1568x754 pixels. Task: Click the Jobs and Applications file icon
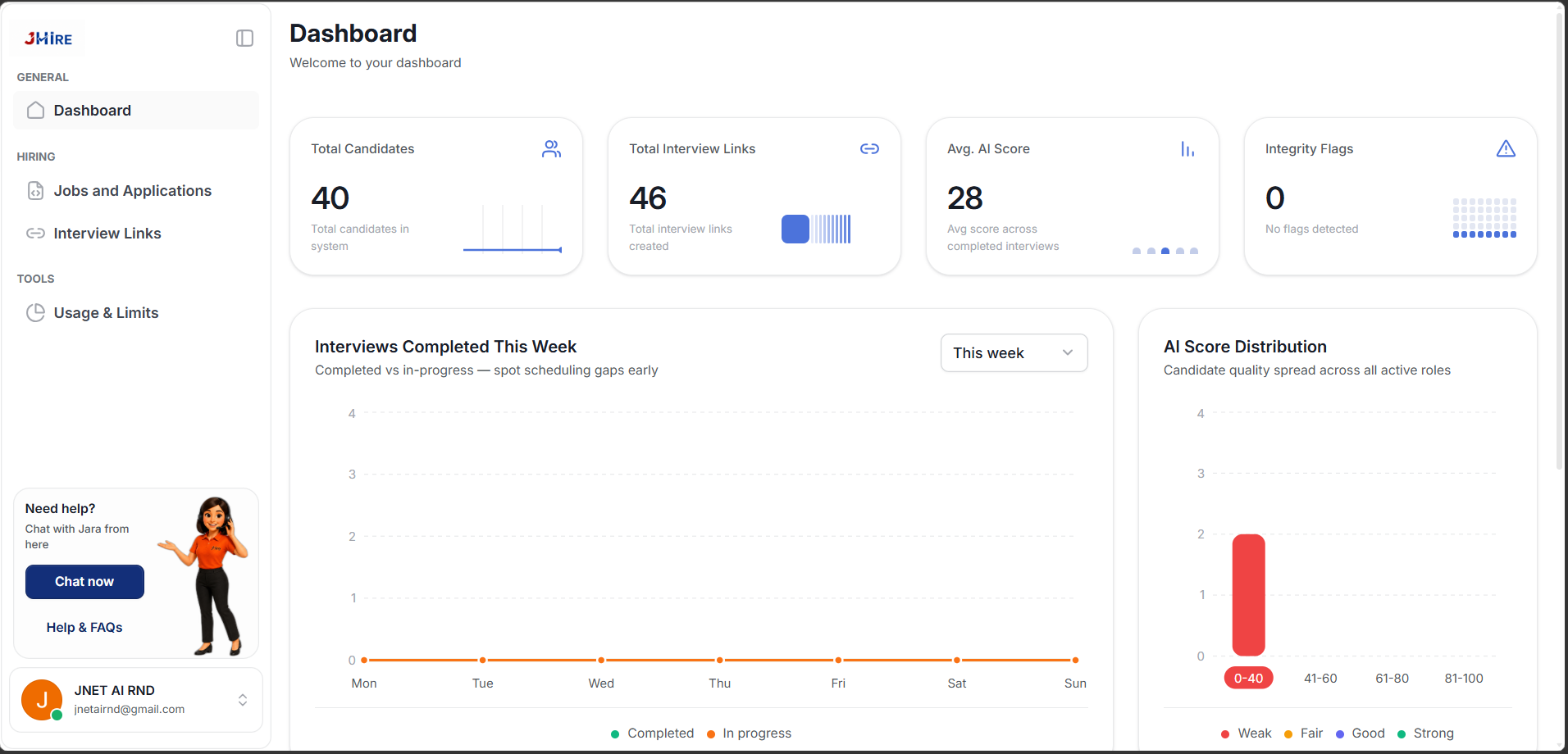(35, 191)
